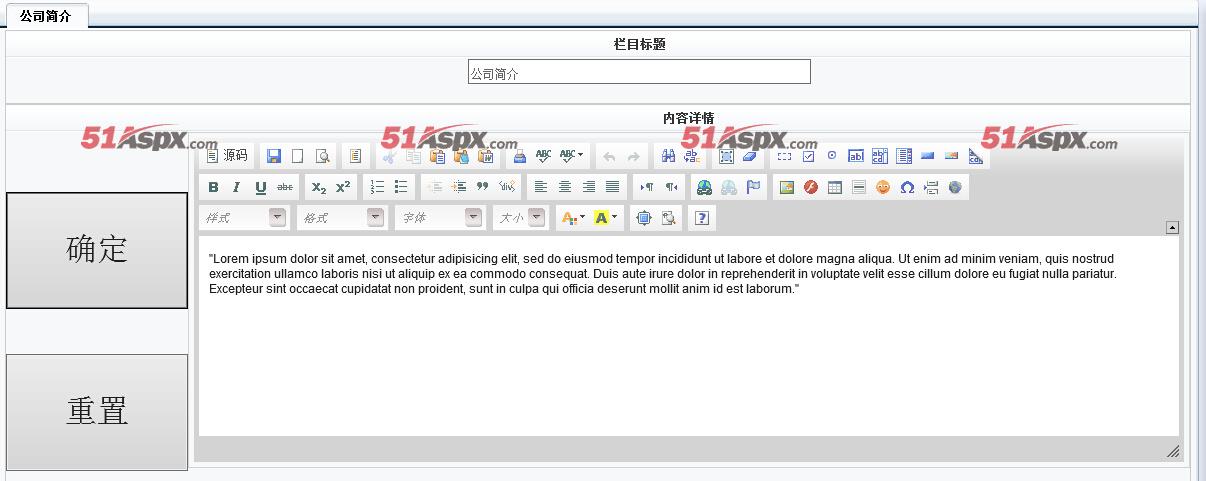This screenshot has height=481, width=1206.
Task: Click the Remove Format eraser icon
Action: (751, 156)
